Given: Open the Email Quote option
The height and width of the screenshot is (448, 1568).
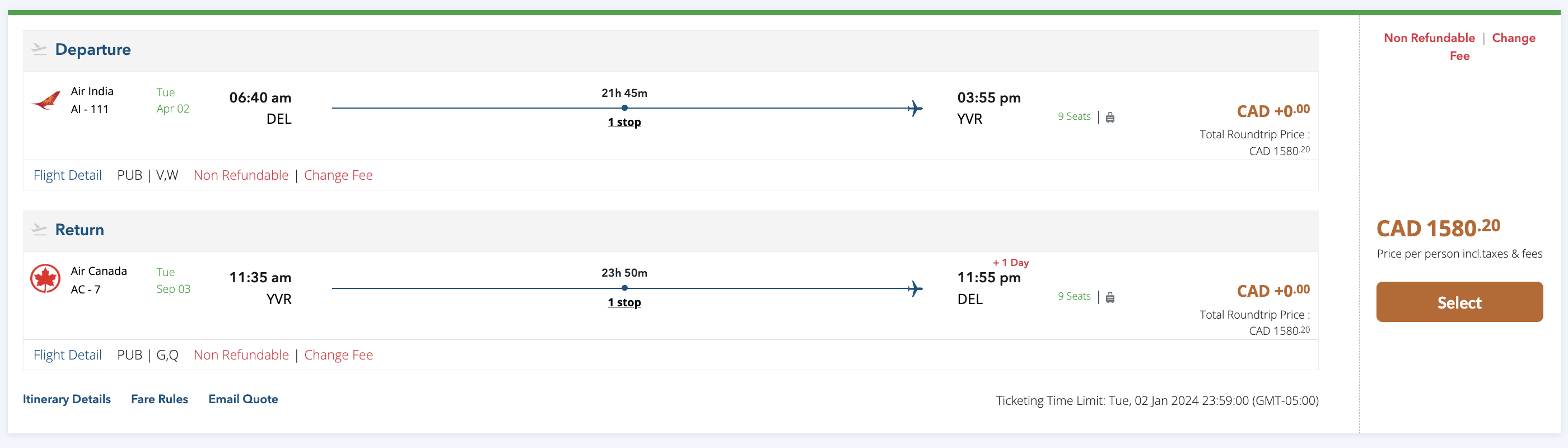Looking at the screenshot, I should click(x=243, y=399).
